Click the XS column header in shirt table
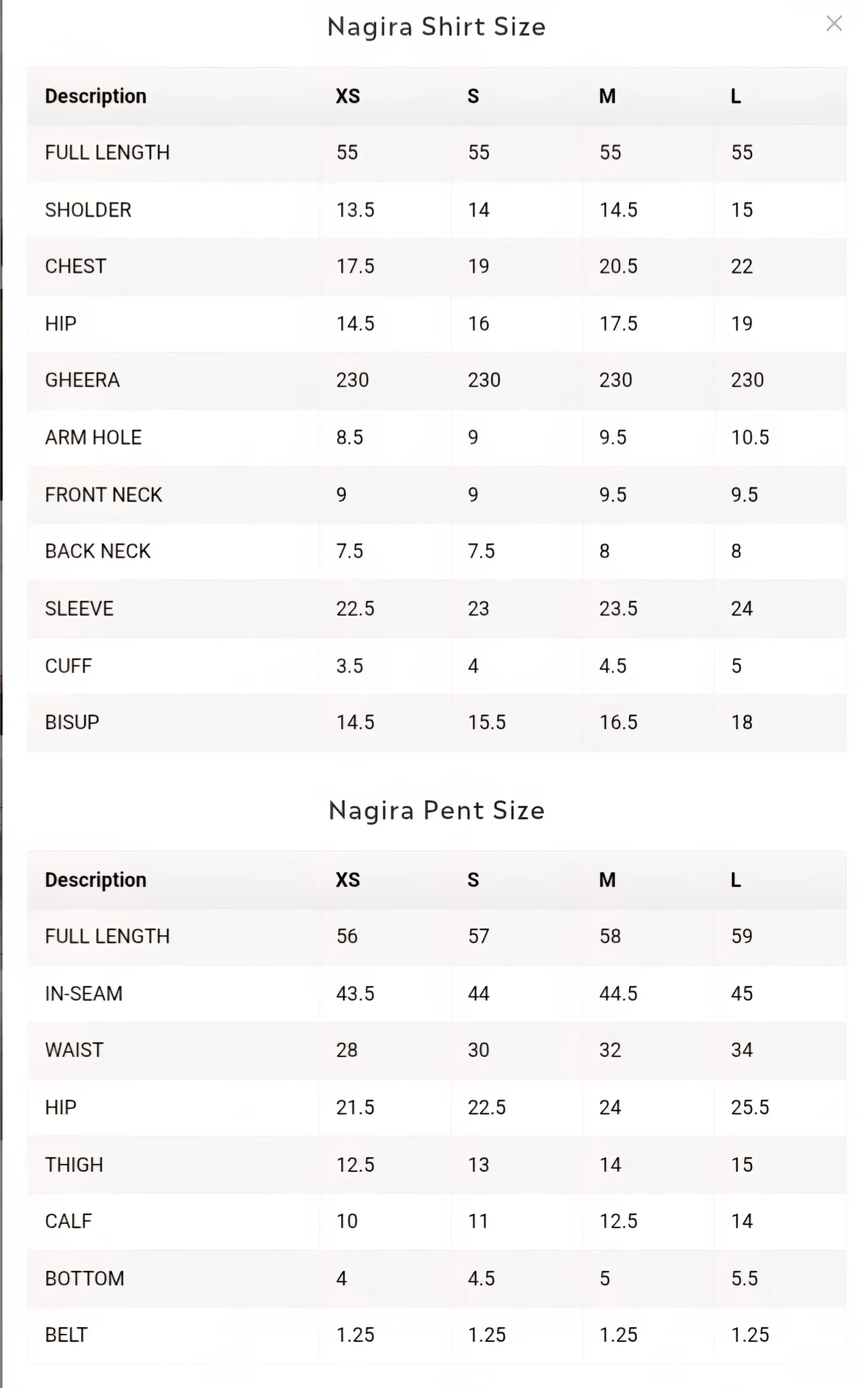This screenshot has width=868, height=1388. 348,96
